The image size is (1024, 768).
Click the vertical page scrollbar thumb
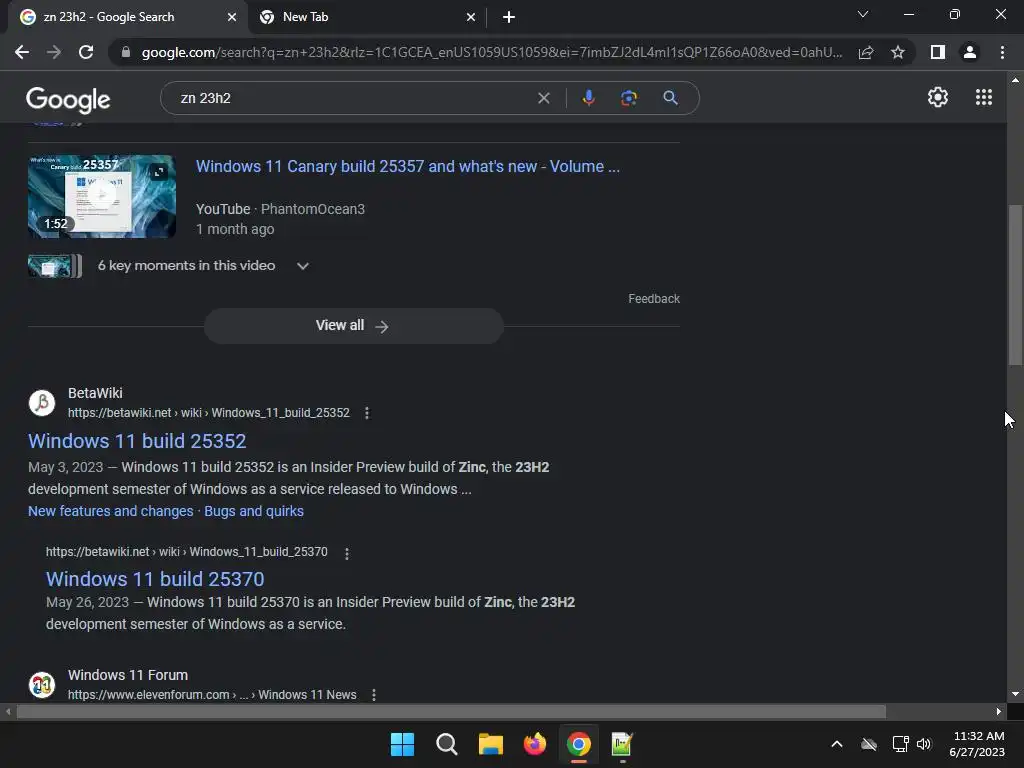click(1015, 285)
